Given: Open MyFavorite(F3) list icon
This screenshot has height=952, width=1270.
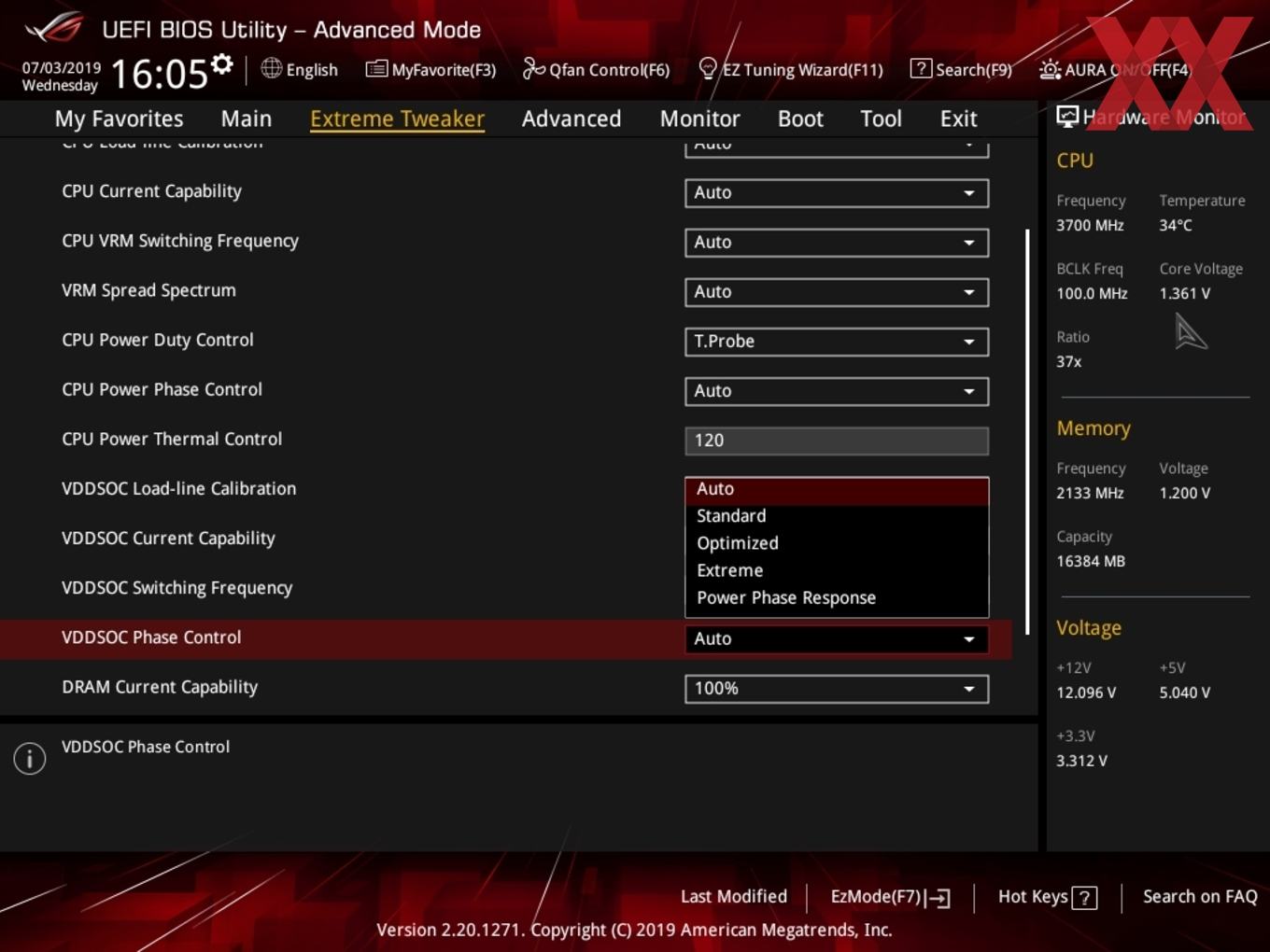Looking at the screenshot, I should tap(376, 69).
